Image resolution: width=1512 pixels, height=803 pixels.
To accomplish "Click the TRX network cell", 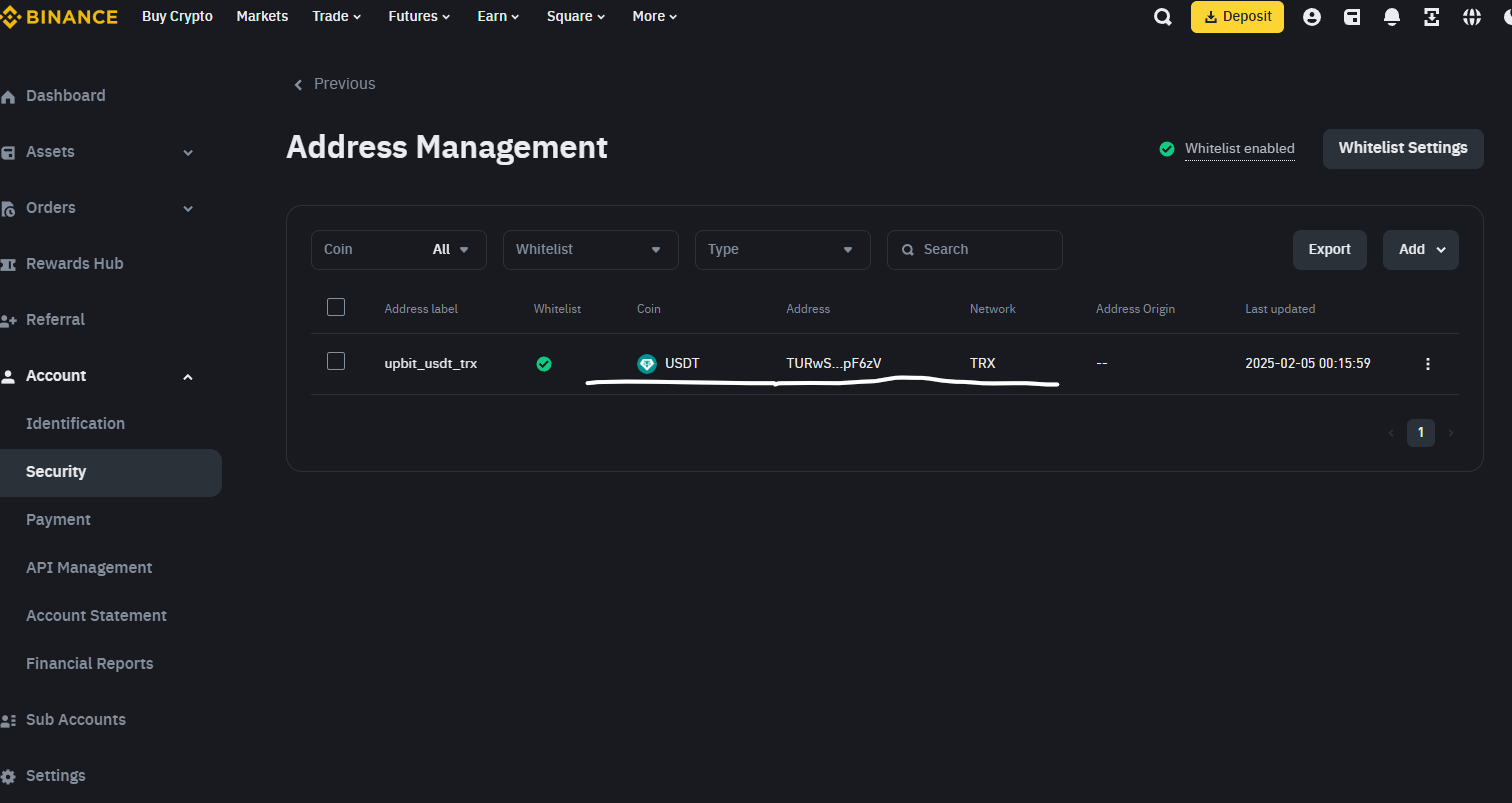I will tap(983, 364).
